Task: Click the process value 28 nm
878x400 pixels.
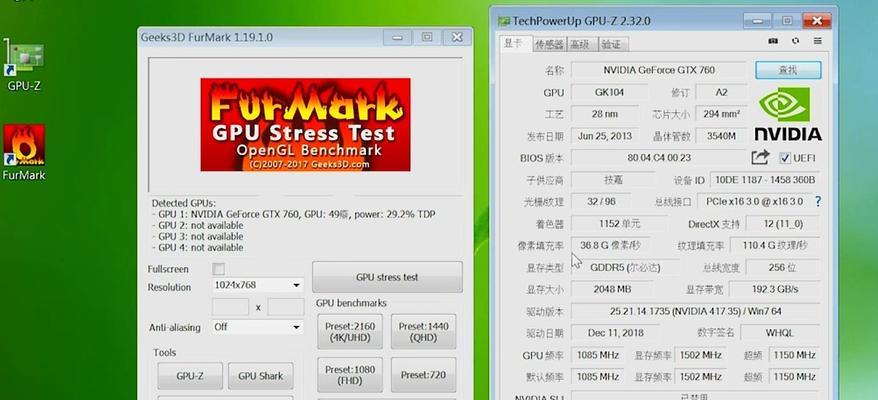Action: (605, 114)
